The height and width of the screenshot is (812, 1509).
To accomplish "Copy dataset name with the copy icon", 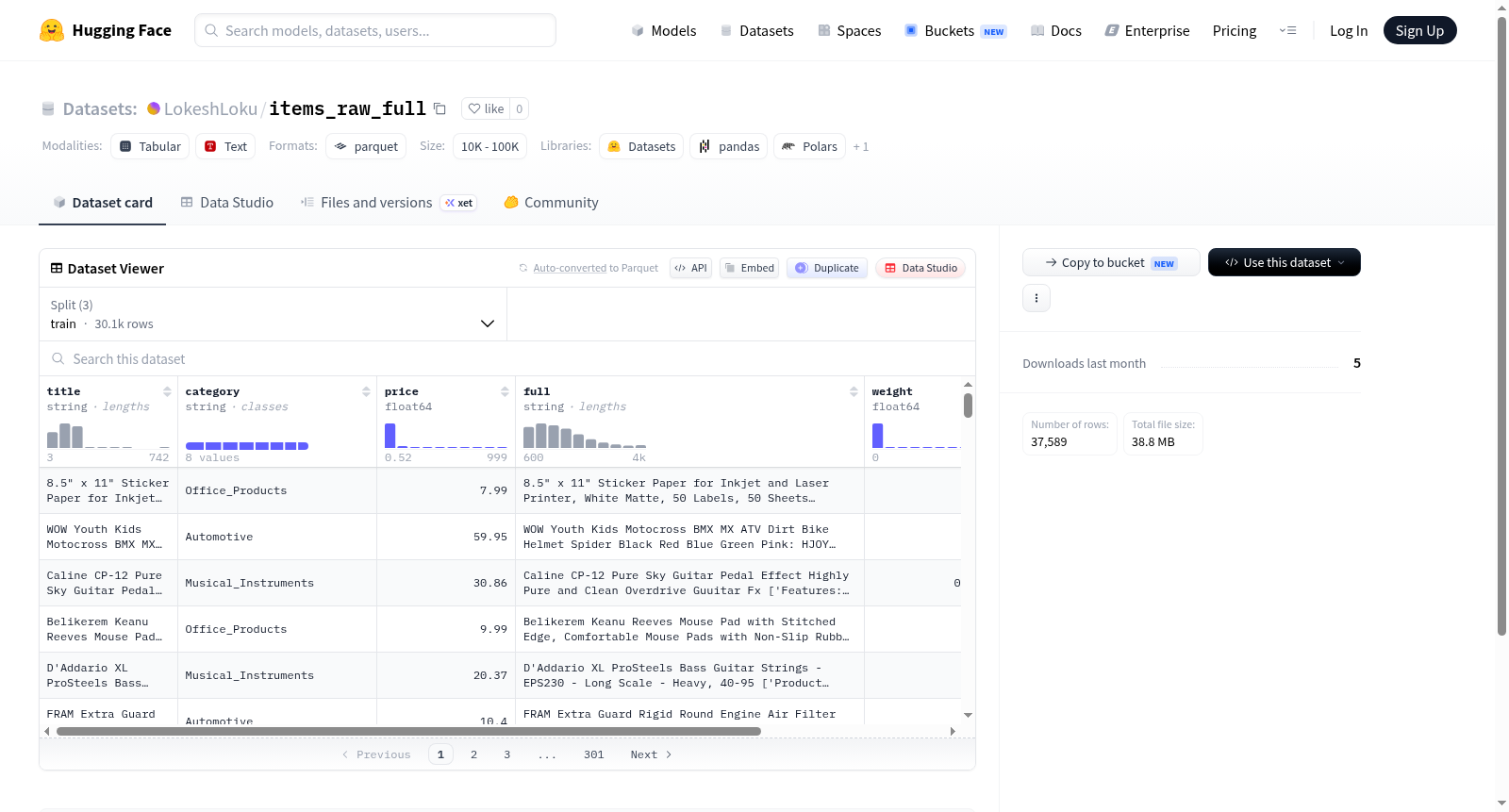I will click(x=439, y=108).
